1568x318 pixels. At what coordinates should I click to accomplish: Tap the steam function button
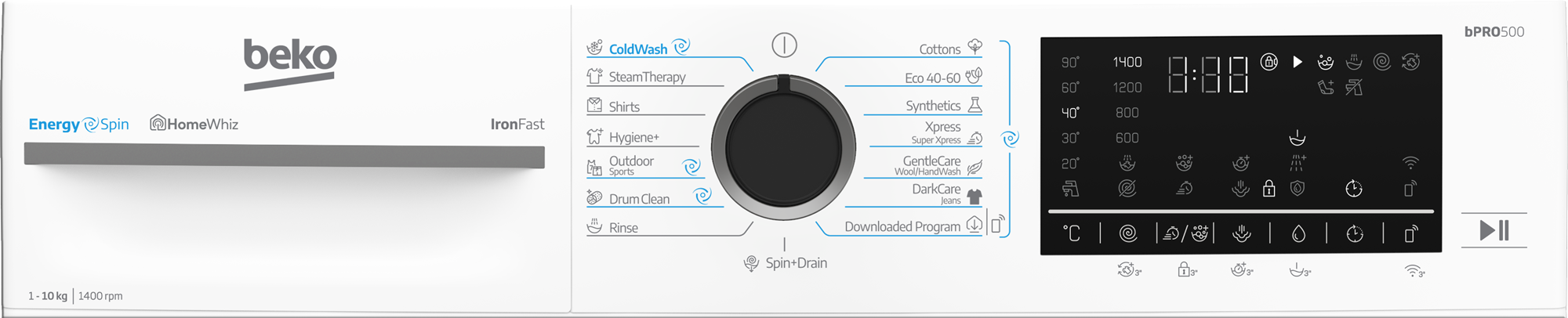(x=1241, y=233)
